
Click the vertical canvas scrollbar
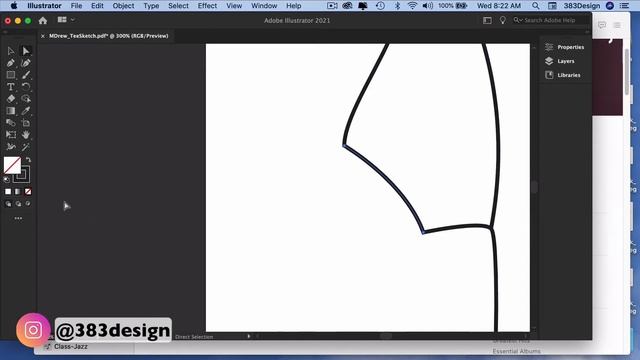tap(534, 187)
